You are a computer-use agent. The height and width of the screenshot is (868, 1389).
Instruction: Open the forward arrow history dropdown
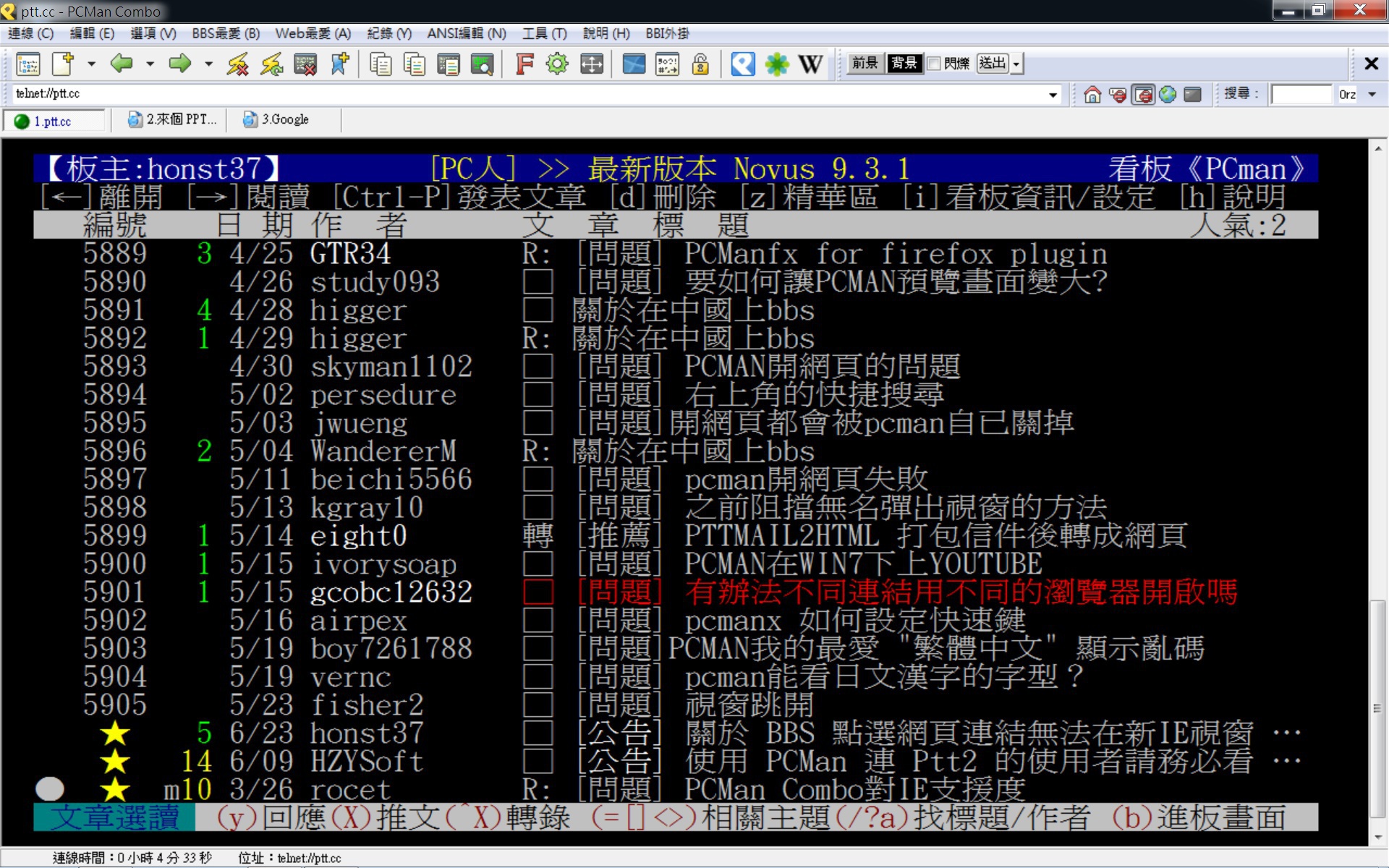coord(208,64)
